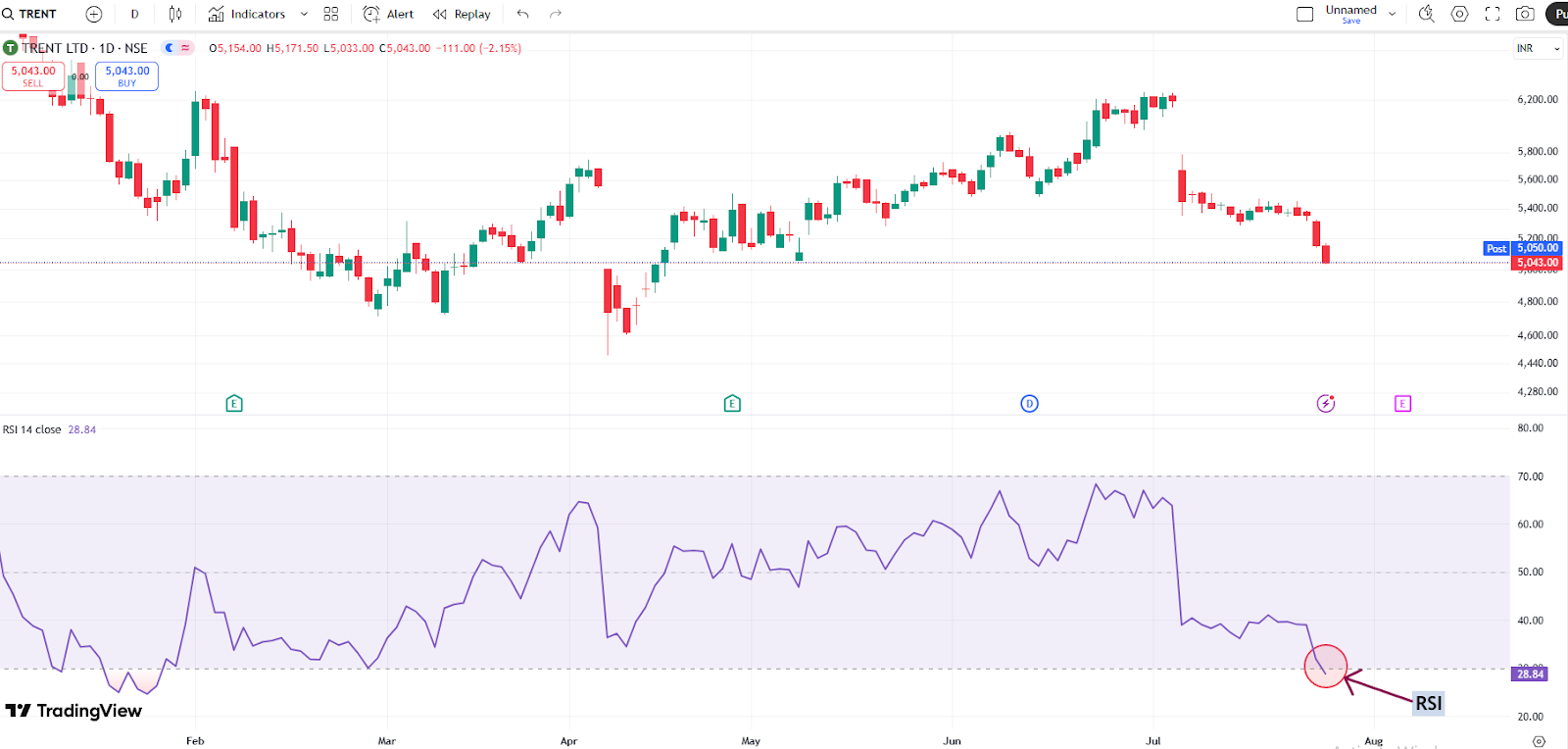Click the earnings E marker near Feb
Viewport: 1568px width, 749px height.
pyautogui.click(x=234, y=403)
